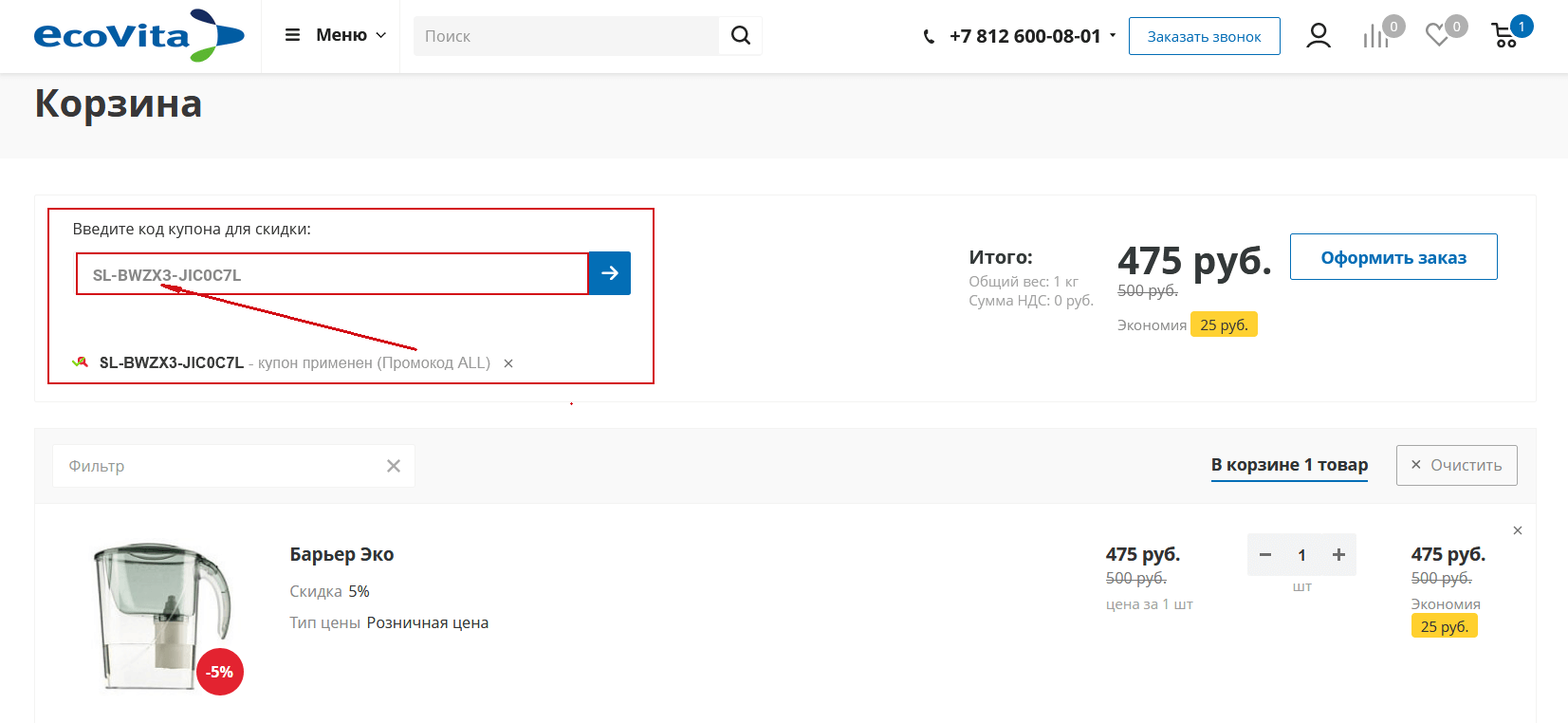This screenshot has height=723, width=1568.
Task: Click the search magnifier icon
Action: pyautogui.click(x=741, y=36)
